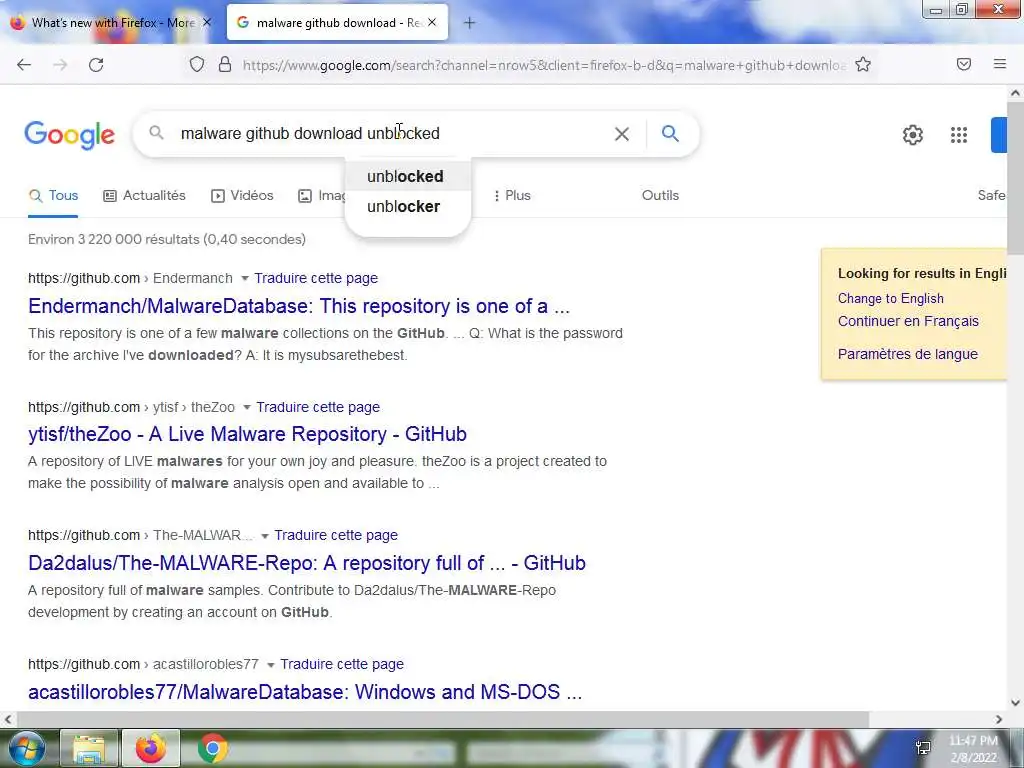Choose the 'unblocker' suggestion
1024x768 pixels.
point(408,206)
